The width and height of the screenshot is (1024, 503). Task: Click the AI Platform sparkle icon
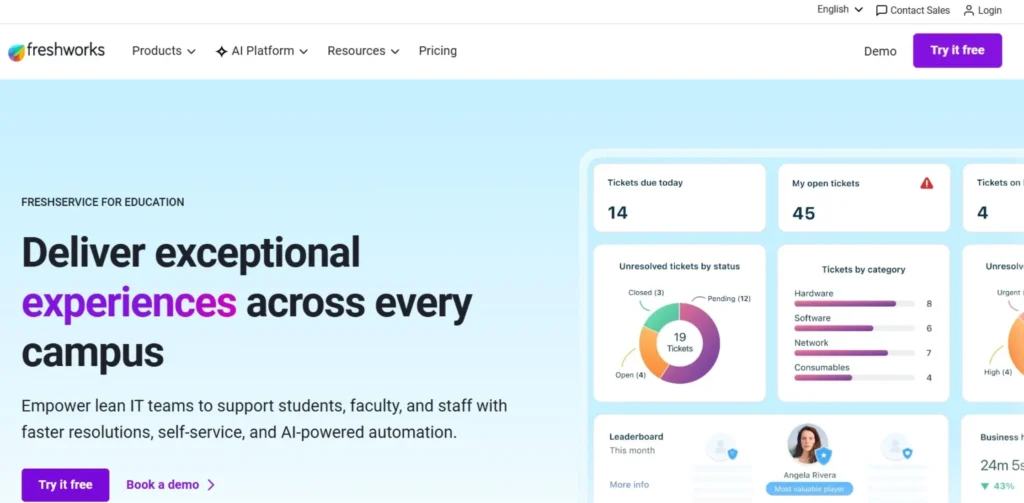(x=222, y=52)
